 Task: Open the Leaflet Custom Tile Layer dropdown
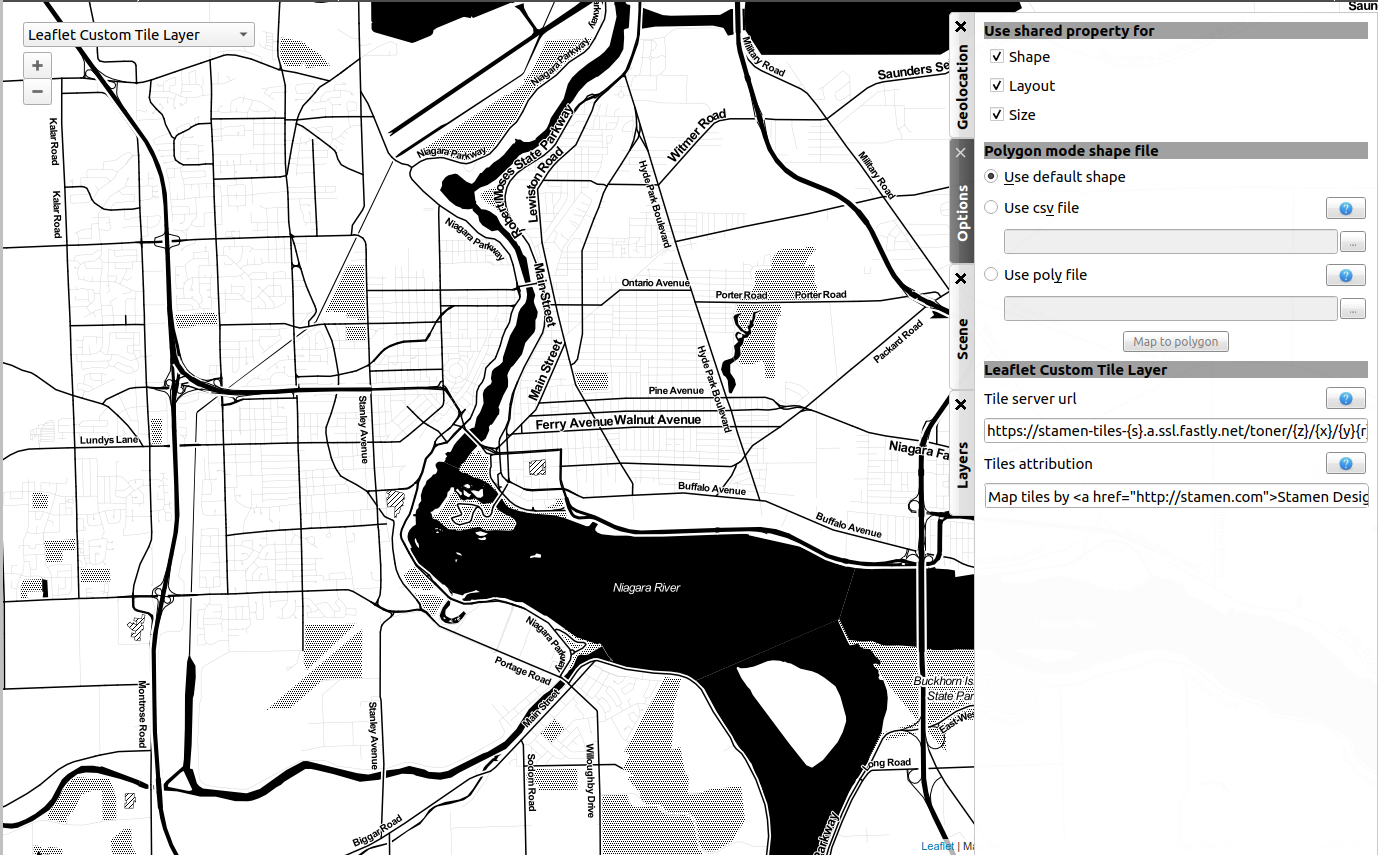click(x=138, y=35)
